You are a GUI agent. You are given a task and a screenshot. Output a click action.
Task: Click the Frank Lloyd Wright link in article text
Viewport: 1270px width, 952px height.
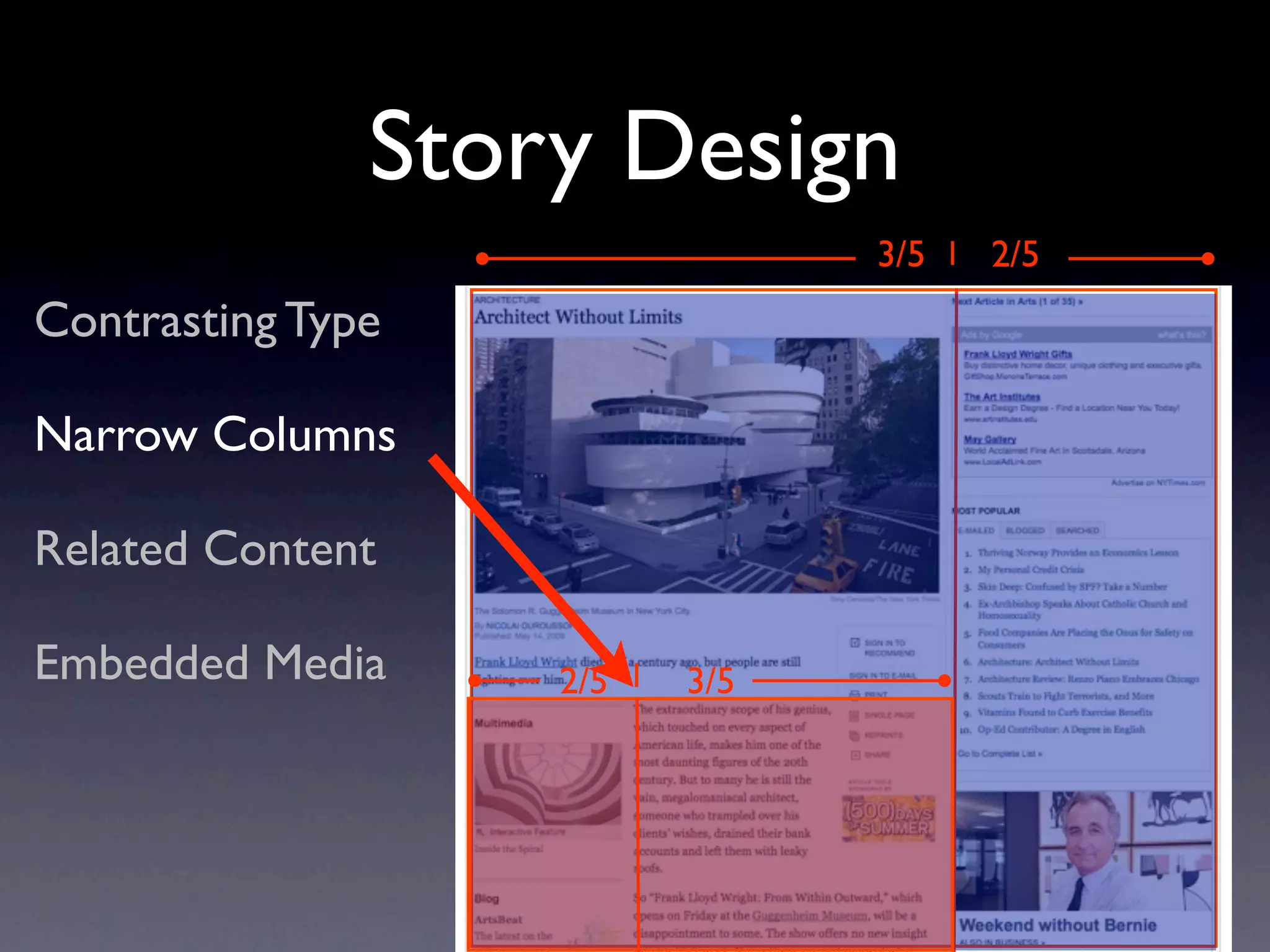526,662
